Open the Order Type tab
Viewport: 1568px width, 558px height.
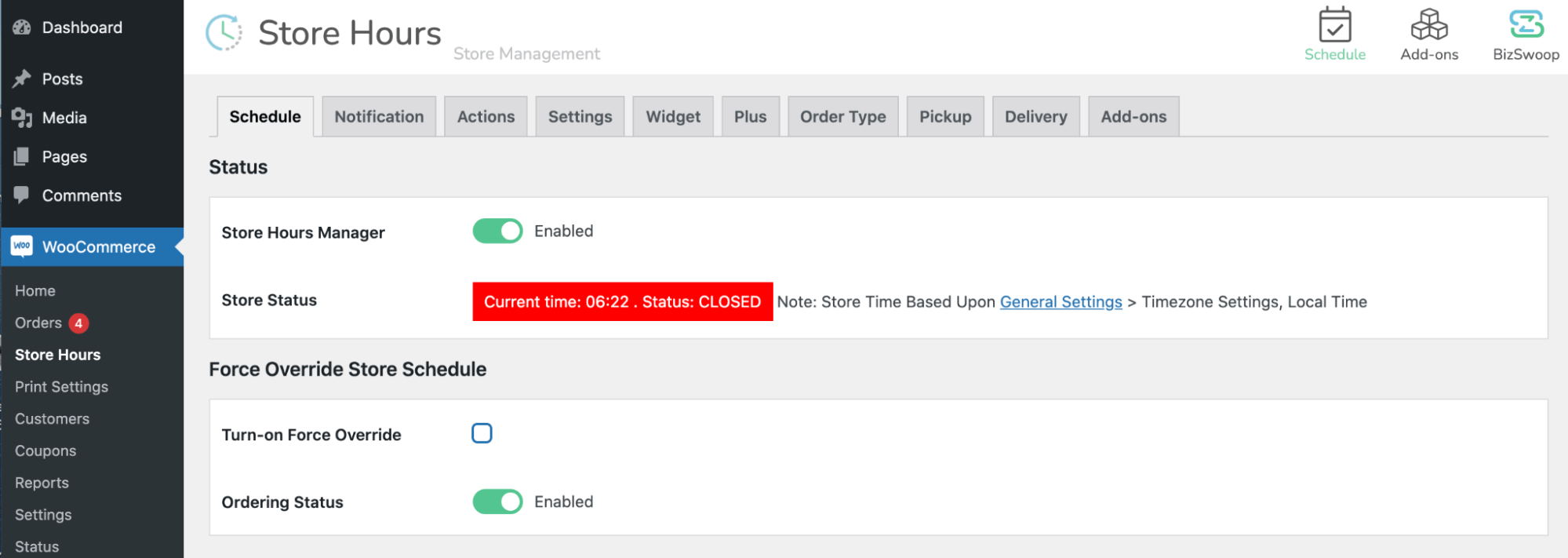(842, 117)
